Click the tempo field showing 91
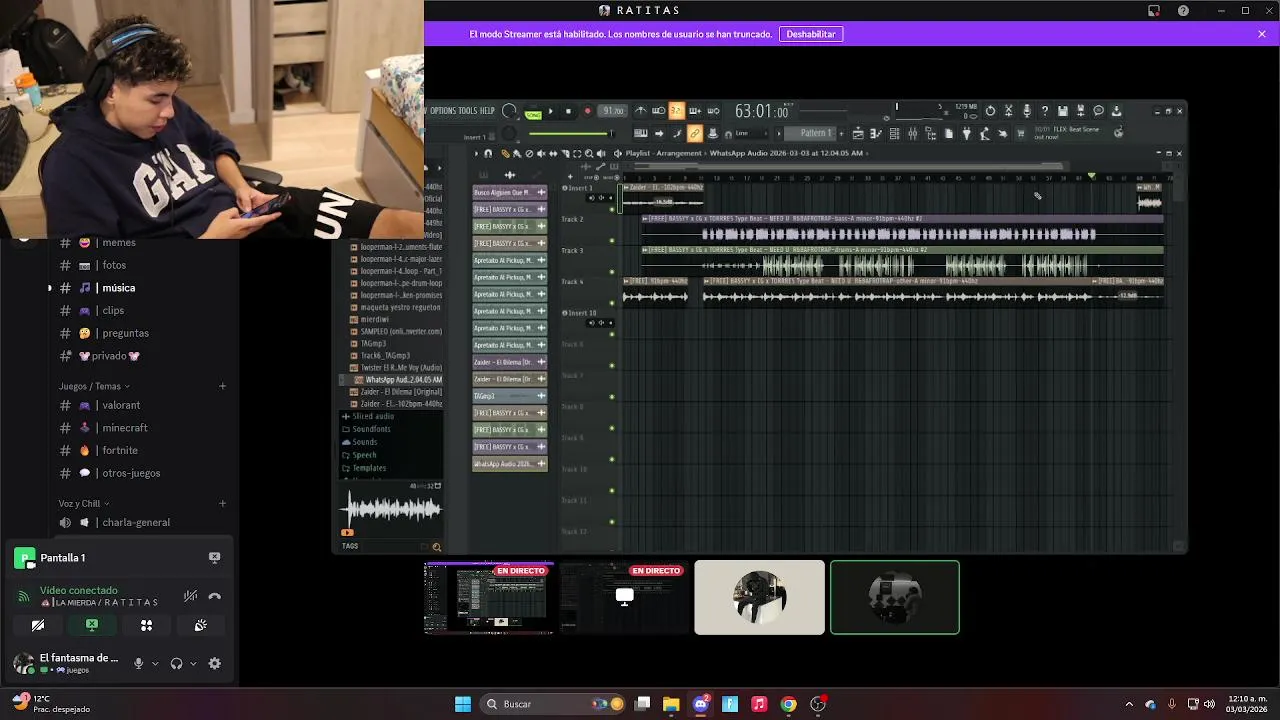This screenshot has height=720, width=1280. point(612,111)
